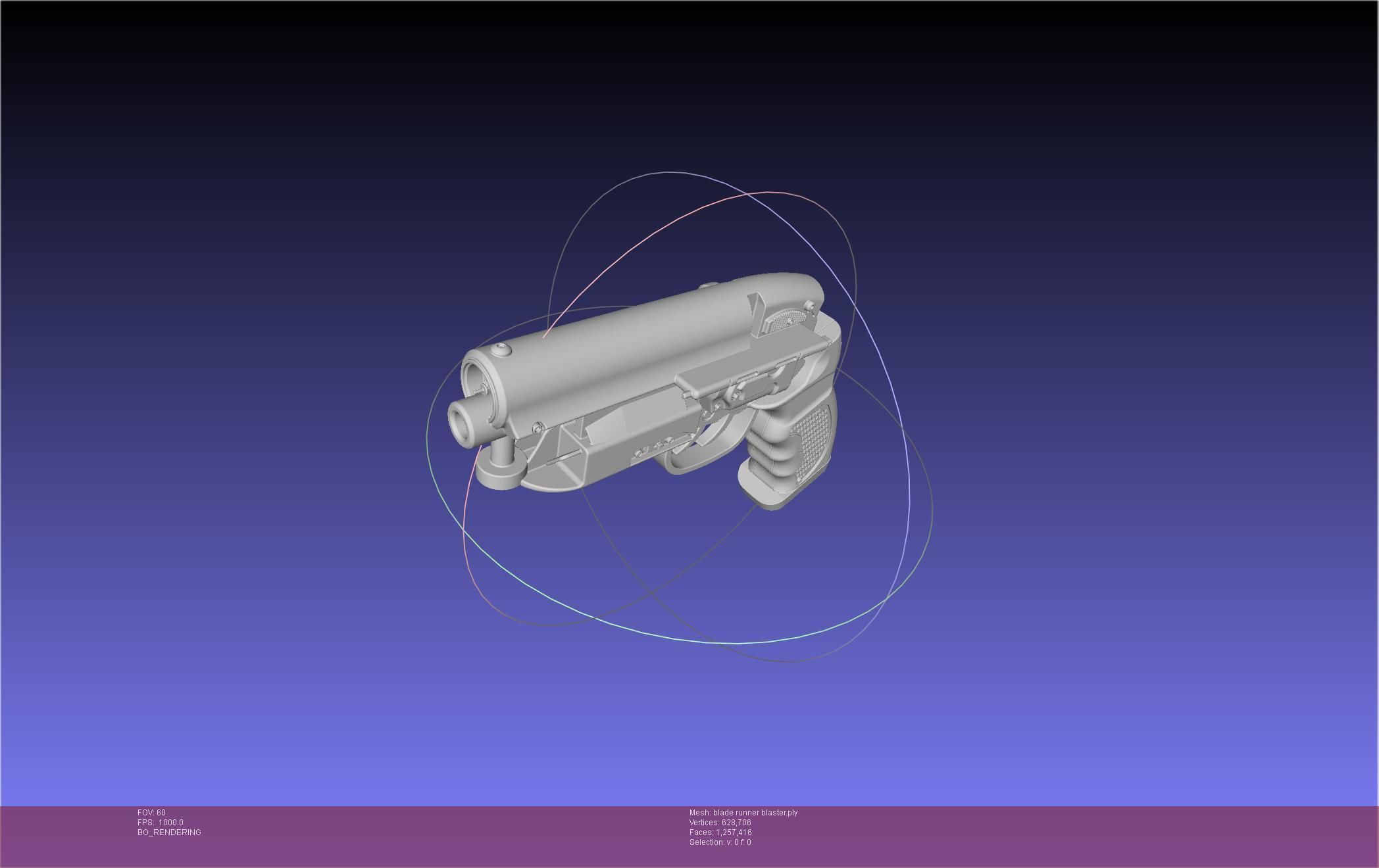Screen dimensions: 1379x868
Task: Click the Faces: 1,257,416 entry
Action: click(x=720, y=832)
